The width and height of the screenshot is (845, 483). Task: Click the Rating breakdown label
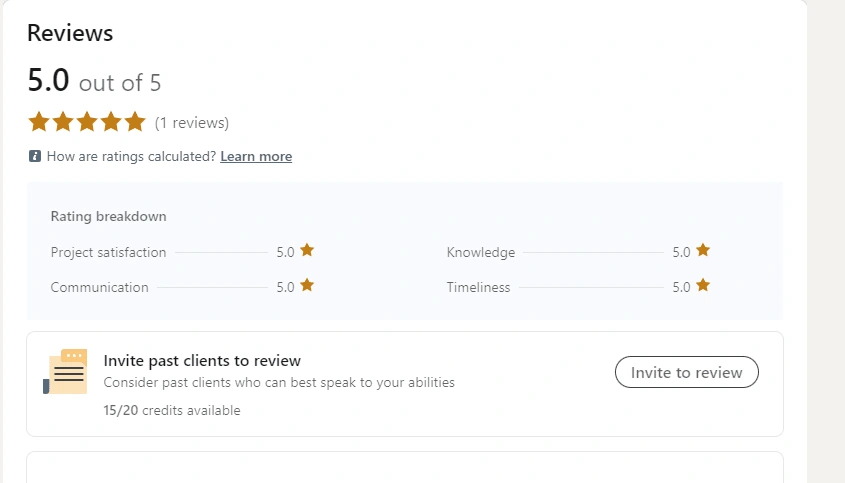pos(108,216)
